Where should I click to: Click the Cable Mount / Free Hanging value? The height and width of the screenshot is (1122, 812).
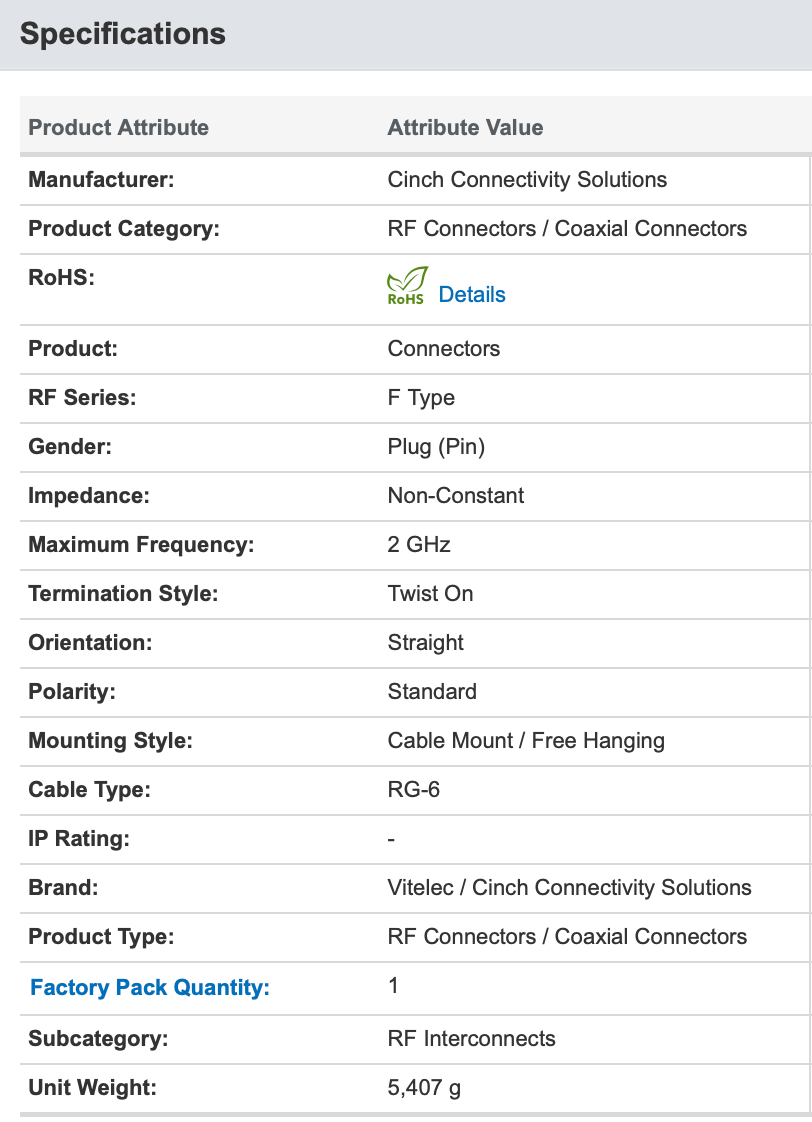[526, 741]
